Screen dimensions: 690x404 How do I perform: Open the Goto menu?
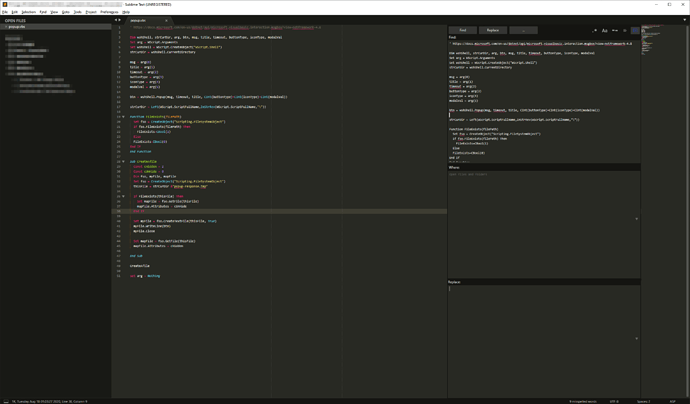coord(66,12)
